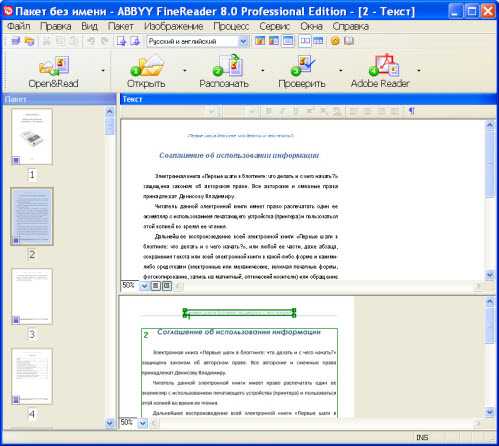Click the INS indicator in the status bar
This screenshot has width=499, height=446.
click(x=422, y=437)
